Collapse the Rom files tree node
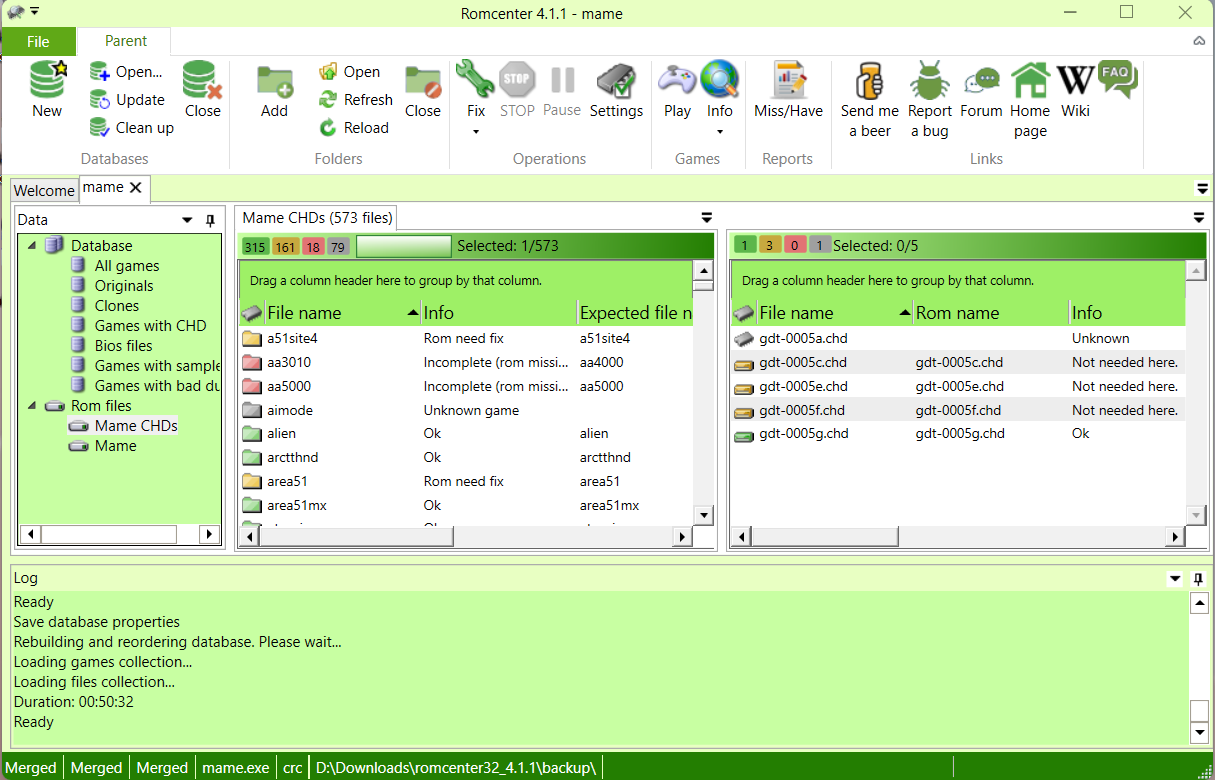 pyautogui.click(x=31, y=405)
